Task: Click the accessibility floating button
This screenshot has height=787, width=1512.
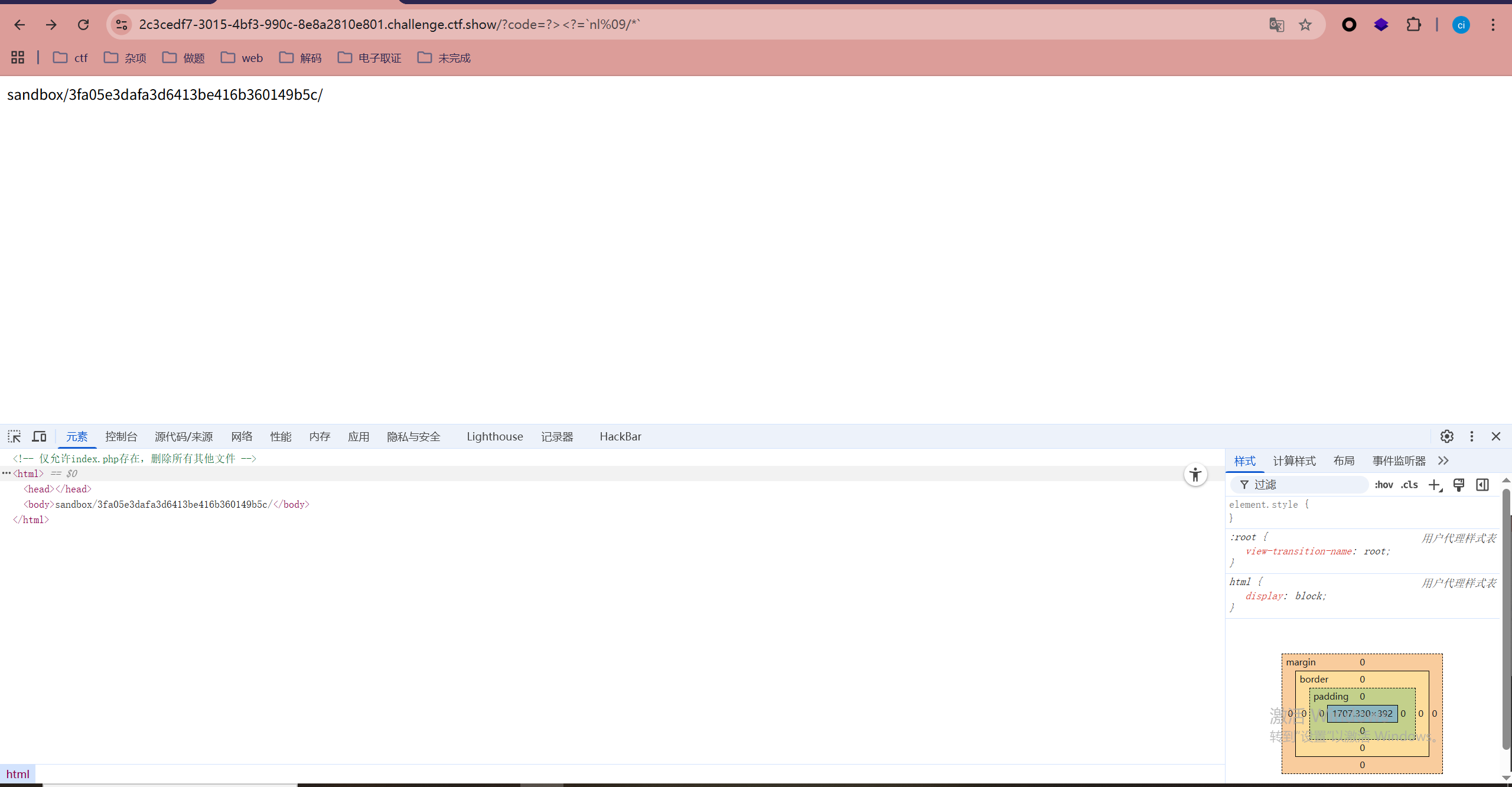Action: click(1195, 475)
